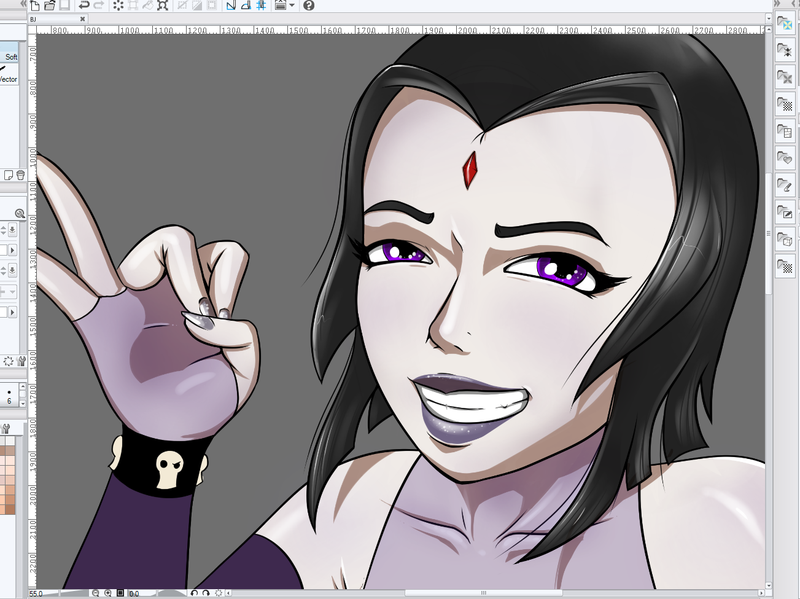Click the Save document icon
The width and height of the screenshot is (800, 599).
click(64, 6)
